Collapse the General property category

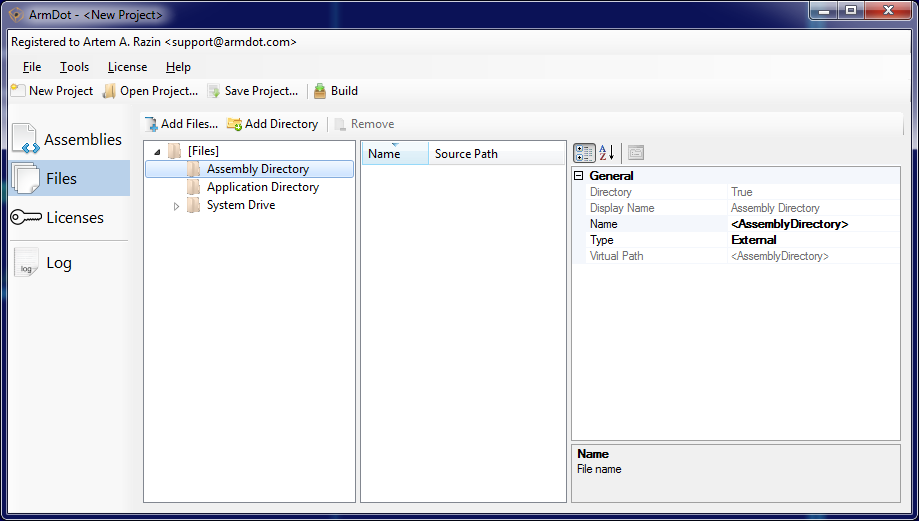click(x=579, y=176)
